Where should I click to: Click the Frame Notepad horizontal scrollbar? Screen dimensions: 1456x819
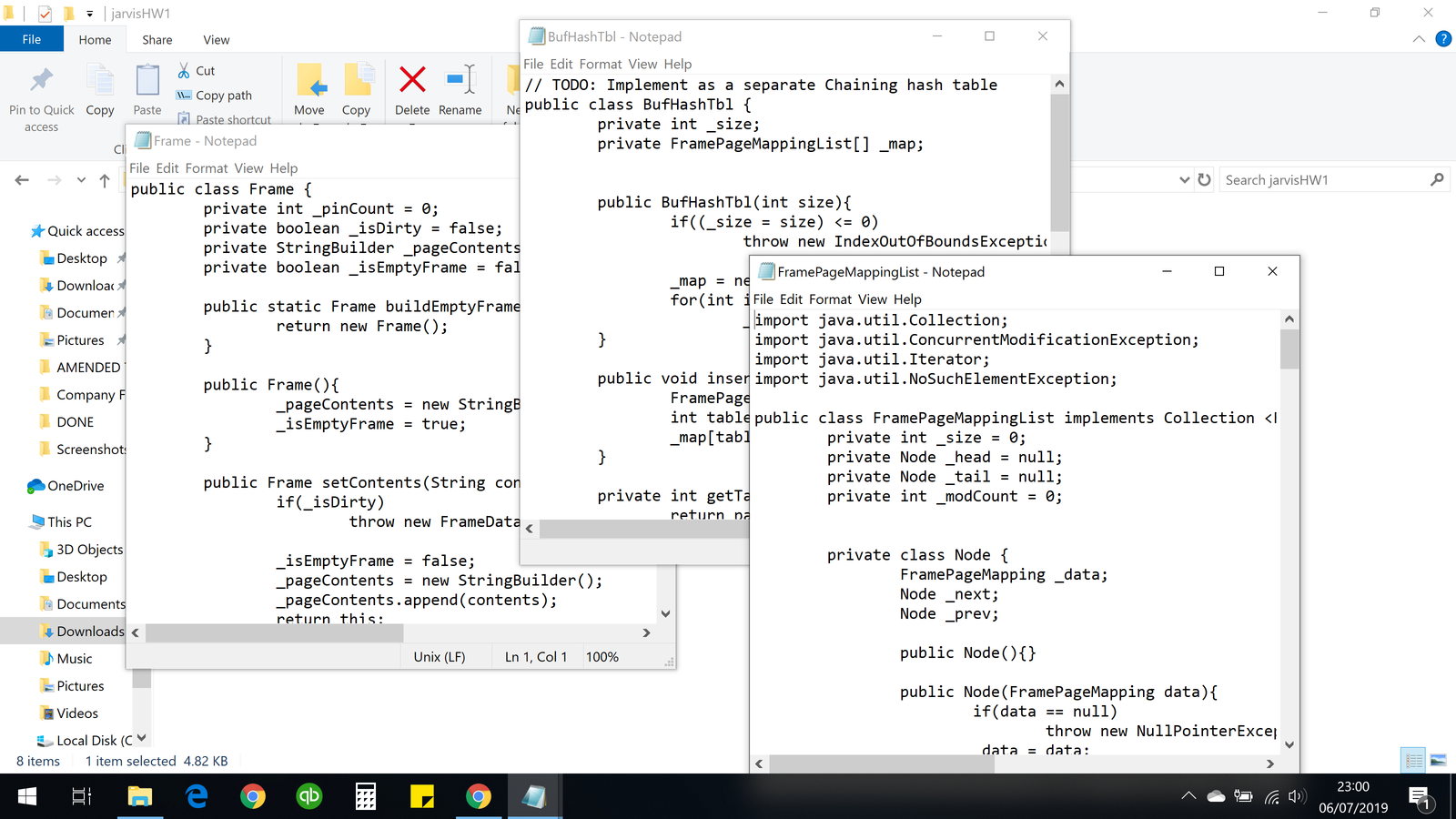pyautogui.click(x=274, y=633)
